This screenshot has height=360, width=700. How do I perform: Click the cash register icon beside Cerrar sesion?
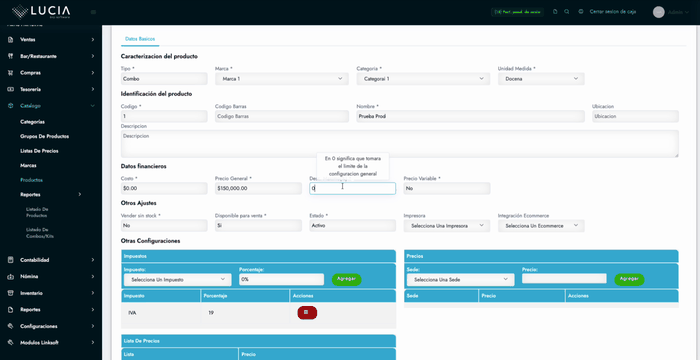coord(580,12)
